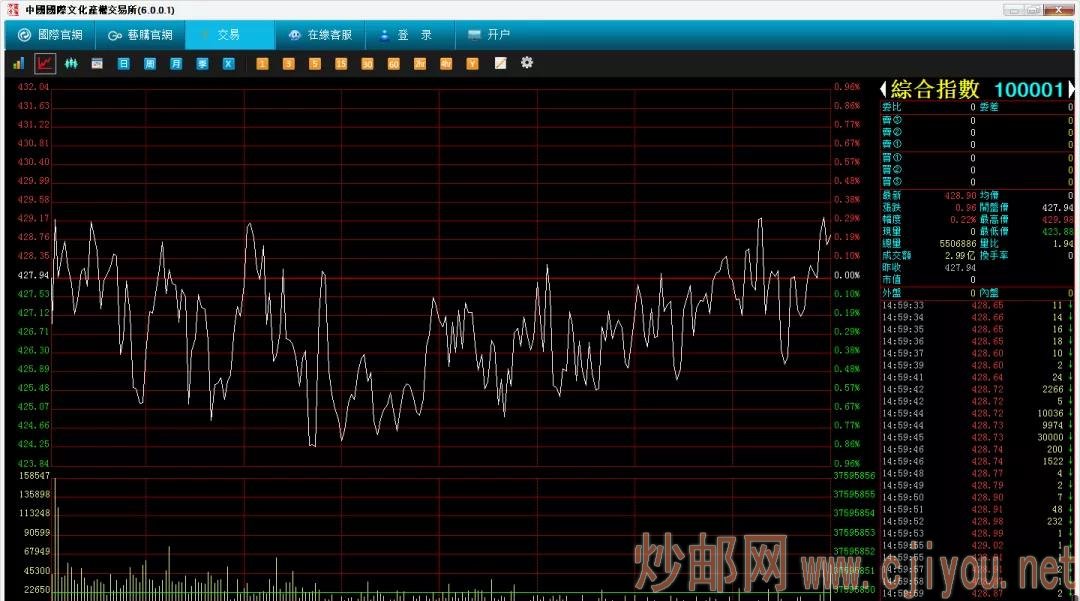Select the 2hr orange period icon

[x=419, y=63]
